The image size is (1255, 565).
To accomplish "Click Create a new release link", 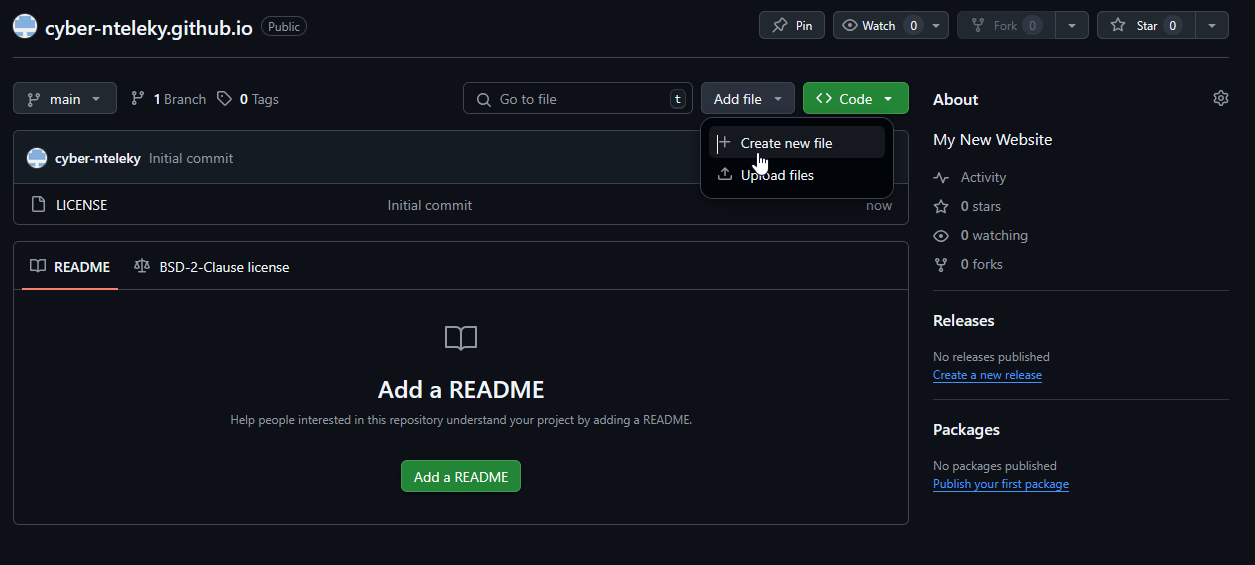I will click(987, 375).
